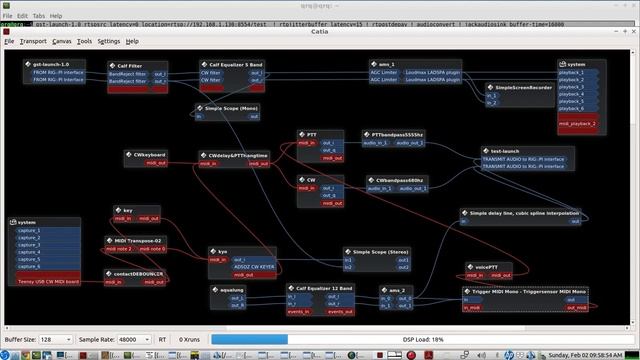Click the key node icon

118,210
